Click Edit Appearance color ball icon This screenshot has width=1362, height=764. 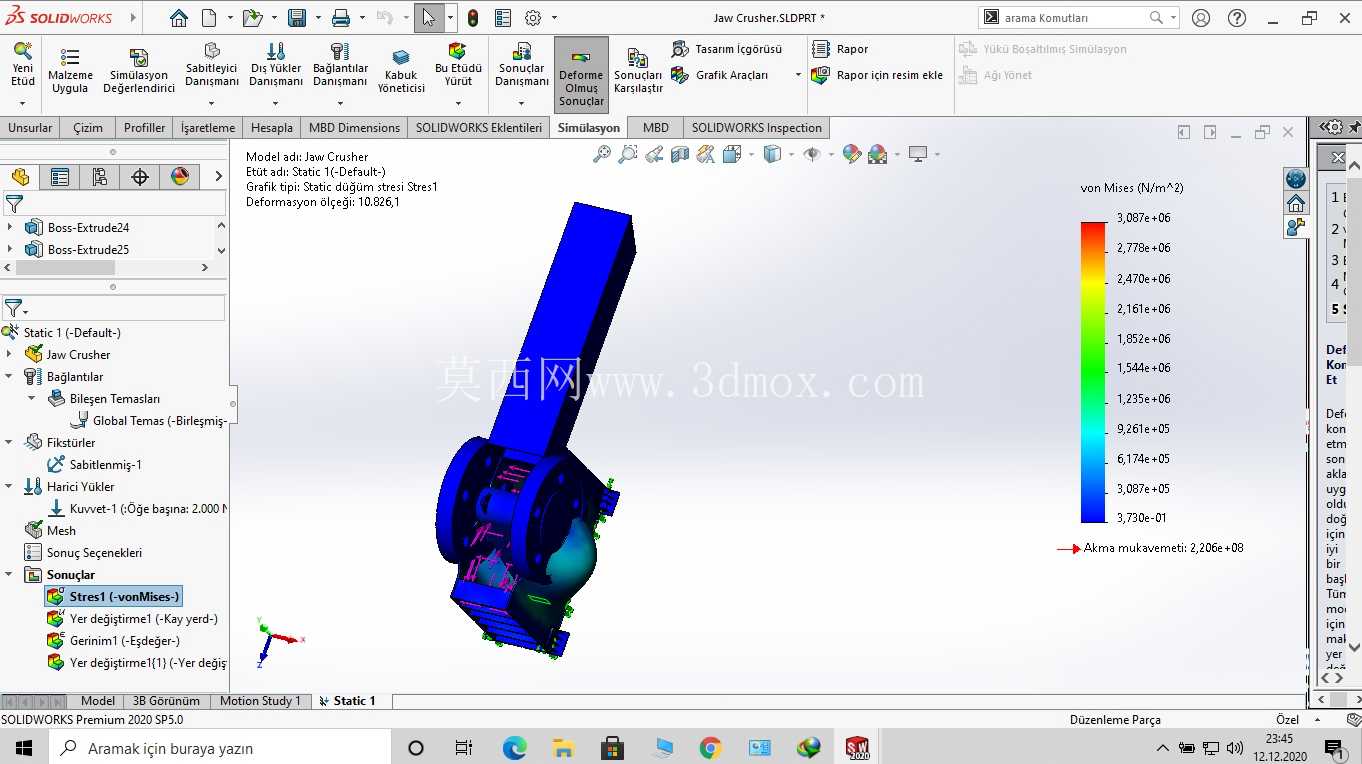tap(852, 154)
